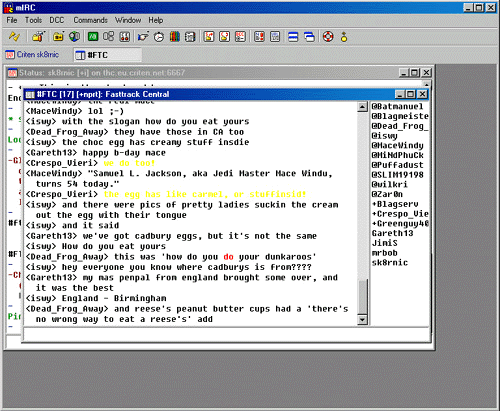Open the green Aliases script editor icon
The width and height of the screenshot is (500, 411).
tap(93, 36)
